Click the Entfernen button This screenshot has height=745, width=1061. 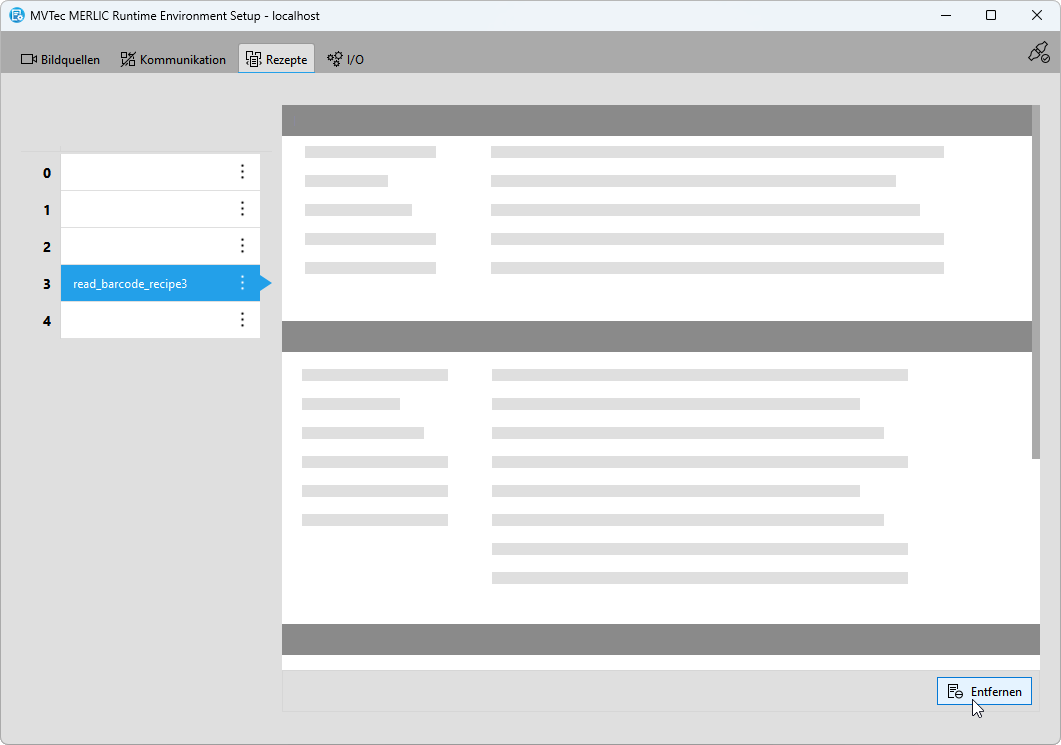coord(984,691)
